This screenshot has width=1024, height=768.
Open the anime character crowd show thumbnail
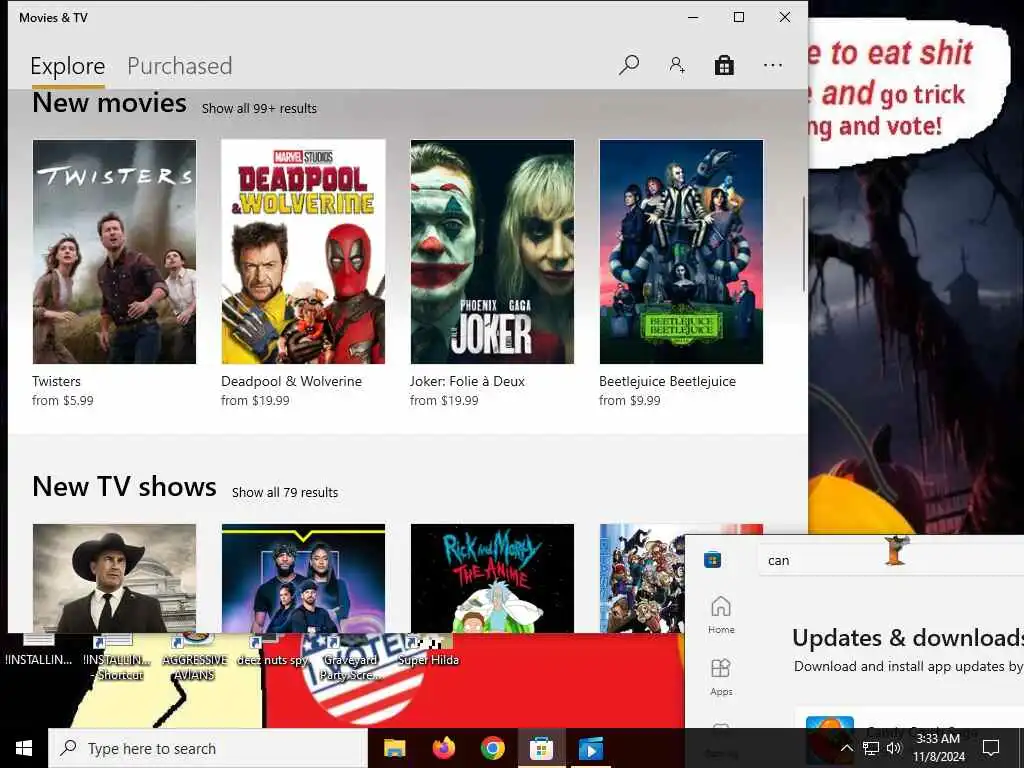(641, 578)
